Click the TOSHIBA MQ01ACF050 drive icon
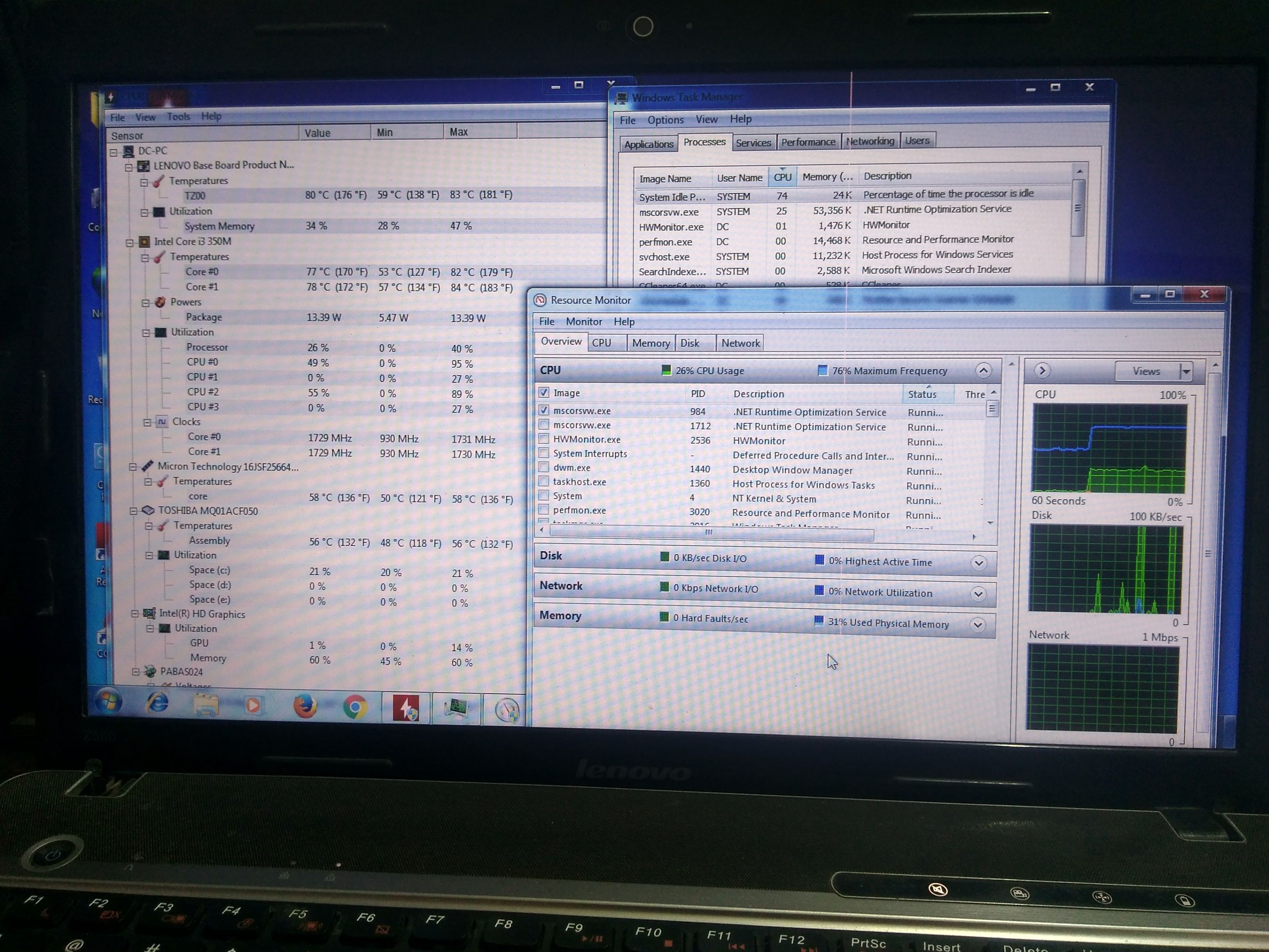The width and height of the screenshot is (1269, 952). click(148, 511)
